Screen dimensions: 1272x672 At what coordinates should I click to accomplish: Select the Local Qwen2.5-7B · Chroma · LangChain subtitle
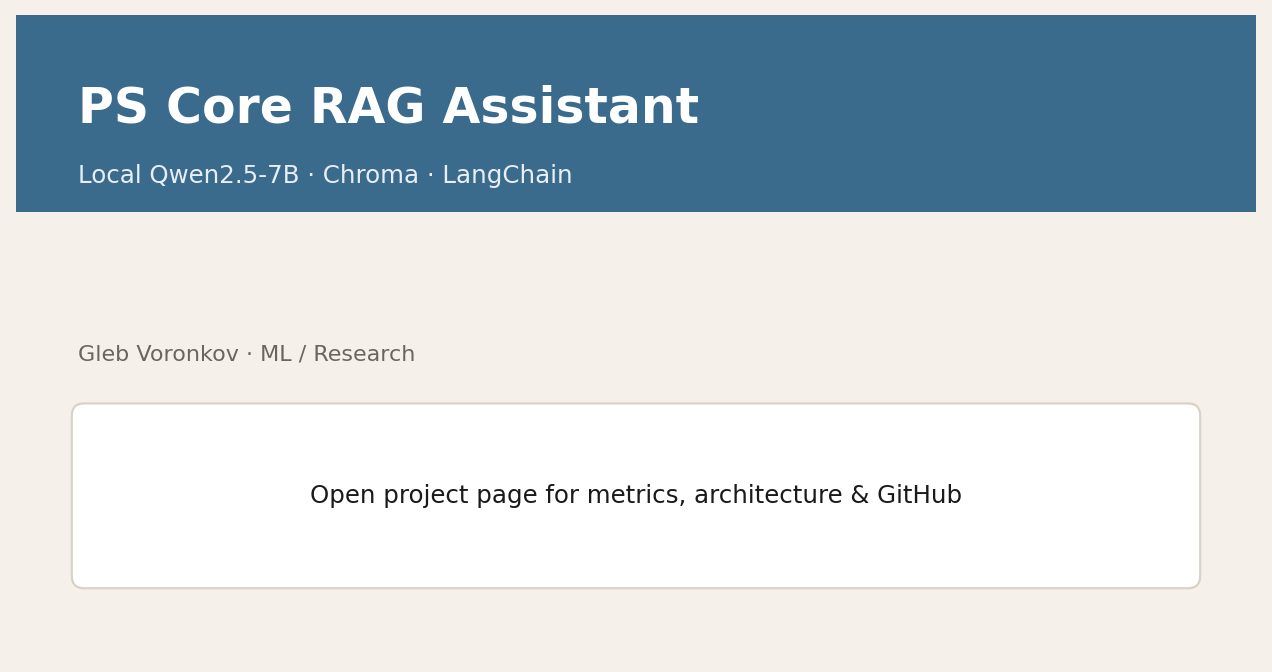(325, 176)
